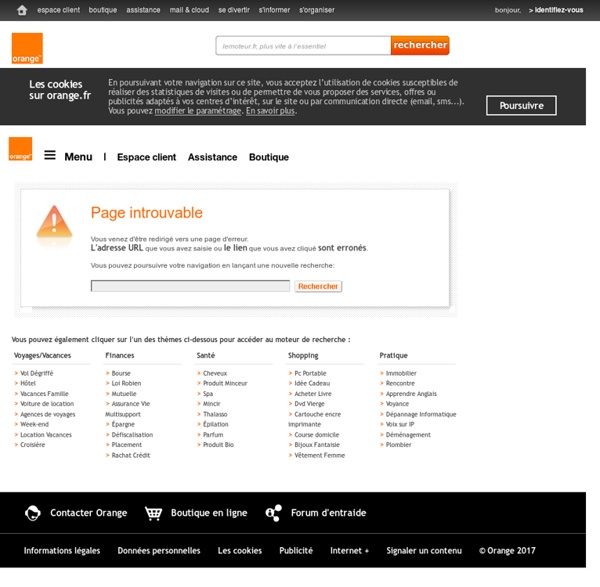This screenshot has height=587, width=600.
Task: Open Bourse link
Action: tap(121, 373)
